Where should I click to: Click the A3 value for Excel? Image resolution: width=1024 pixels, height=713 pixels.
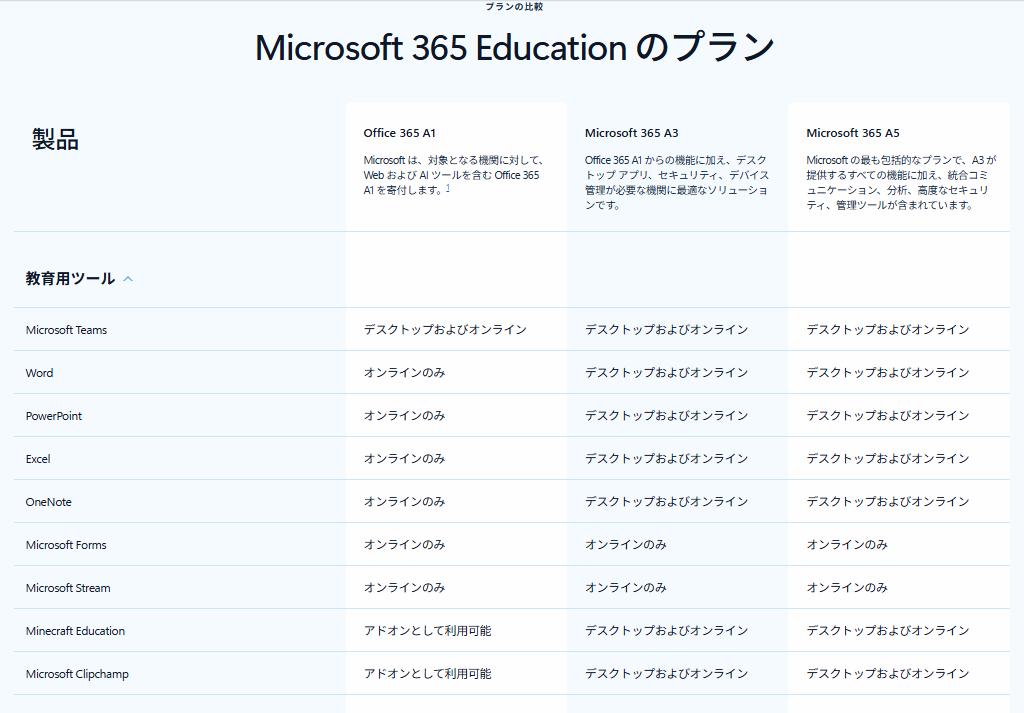[666, 459]
